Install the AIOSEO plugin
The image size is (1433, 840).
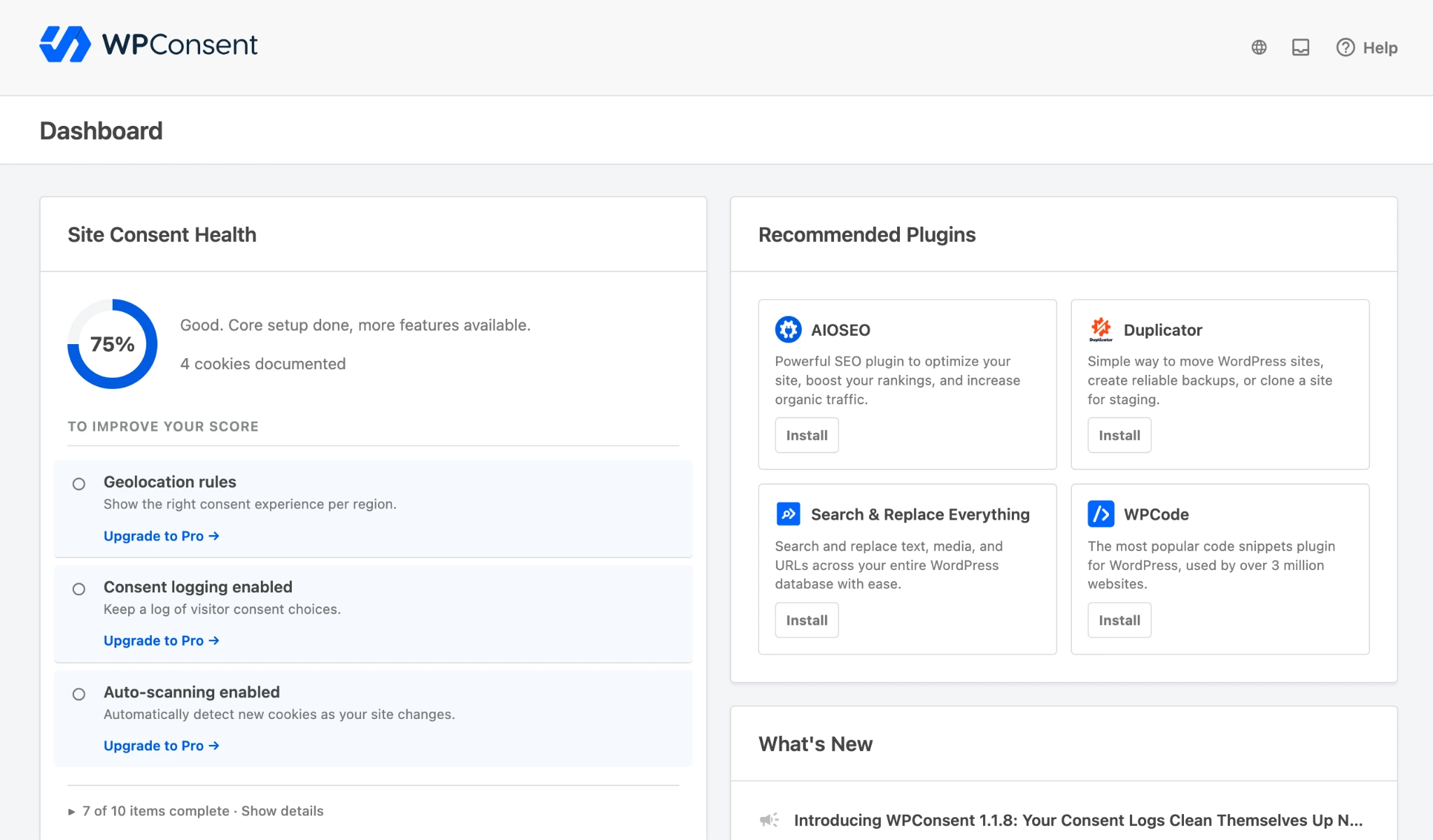tap(807, 435)
